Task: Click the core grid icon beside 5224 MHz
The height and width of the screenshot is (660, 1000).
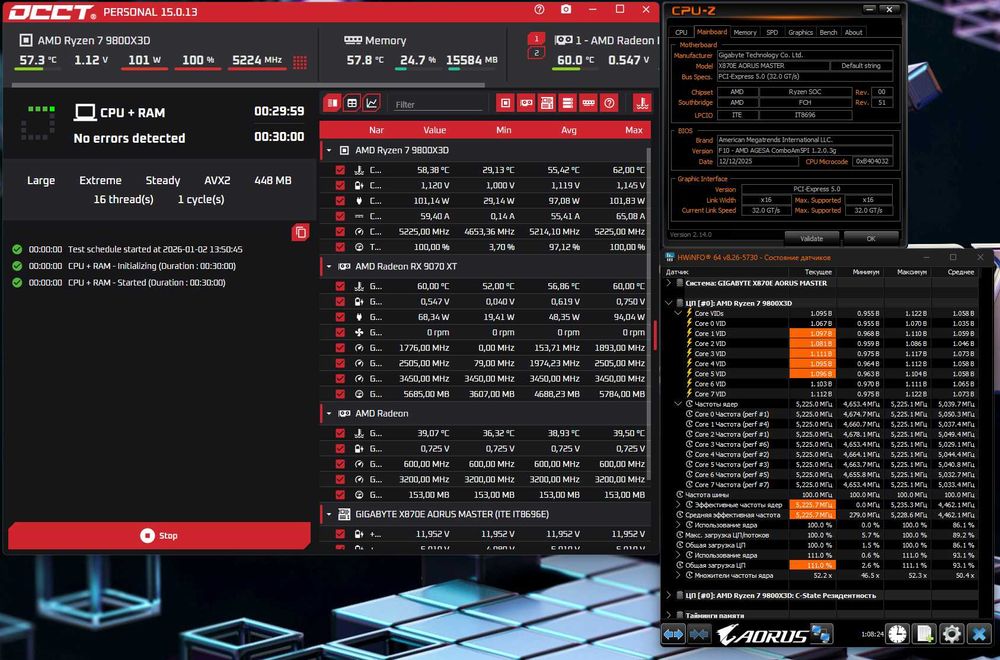Action: click(x=300, y=62)
